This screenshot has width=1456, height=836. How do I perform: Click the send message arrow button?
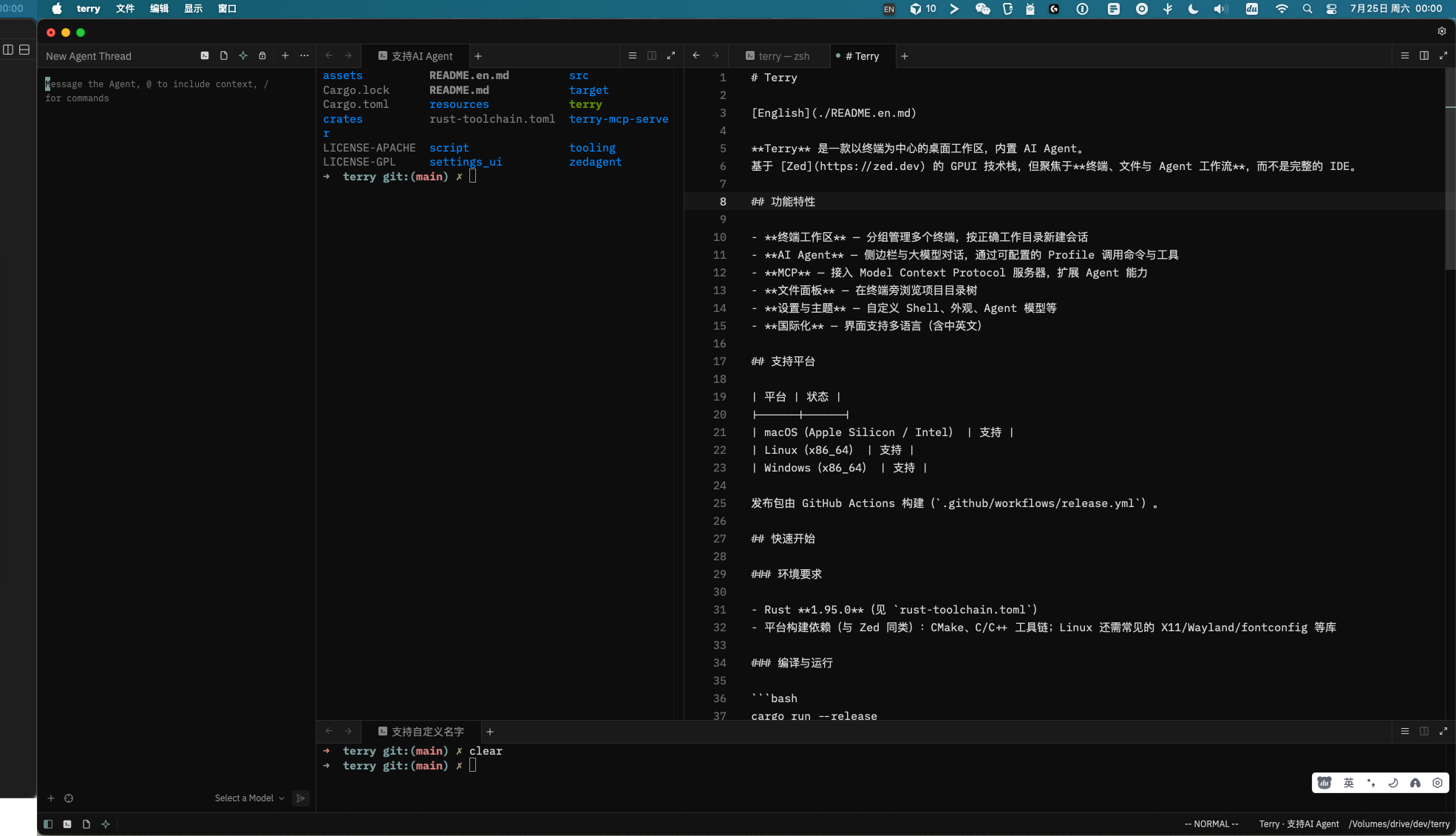coord(301,798)
